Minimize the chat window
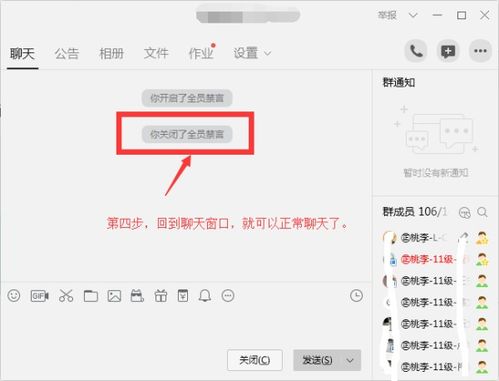The width and height of the screenshot is (499, 381). tap(437, 15)
